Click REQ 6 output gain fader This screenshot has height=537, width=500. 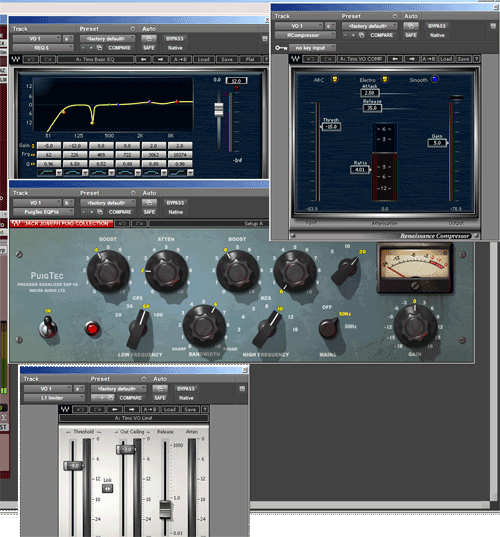[219, 109]
